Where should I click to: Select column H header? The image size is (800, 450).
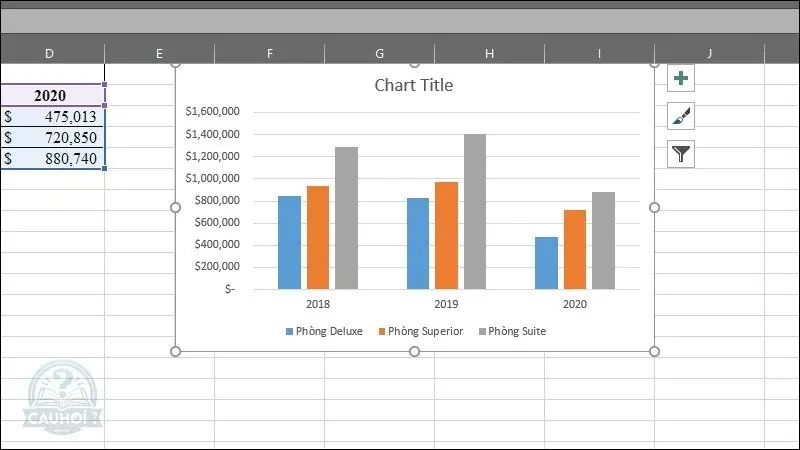click(x=489, y=54)
